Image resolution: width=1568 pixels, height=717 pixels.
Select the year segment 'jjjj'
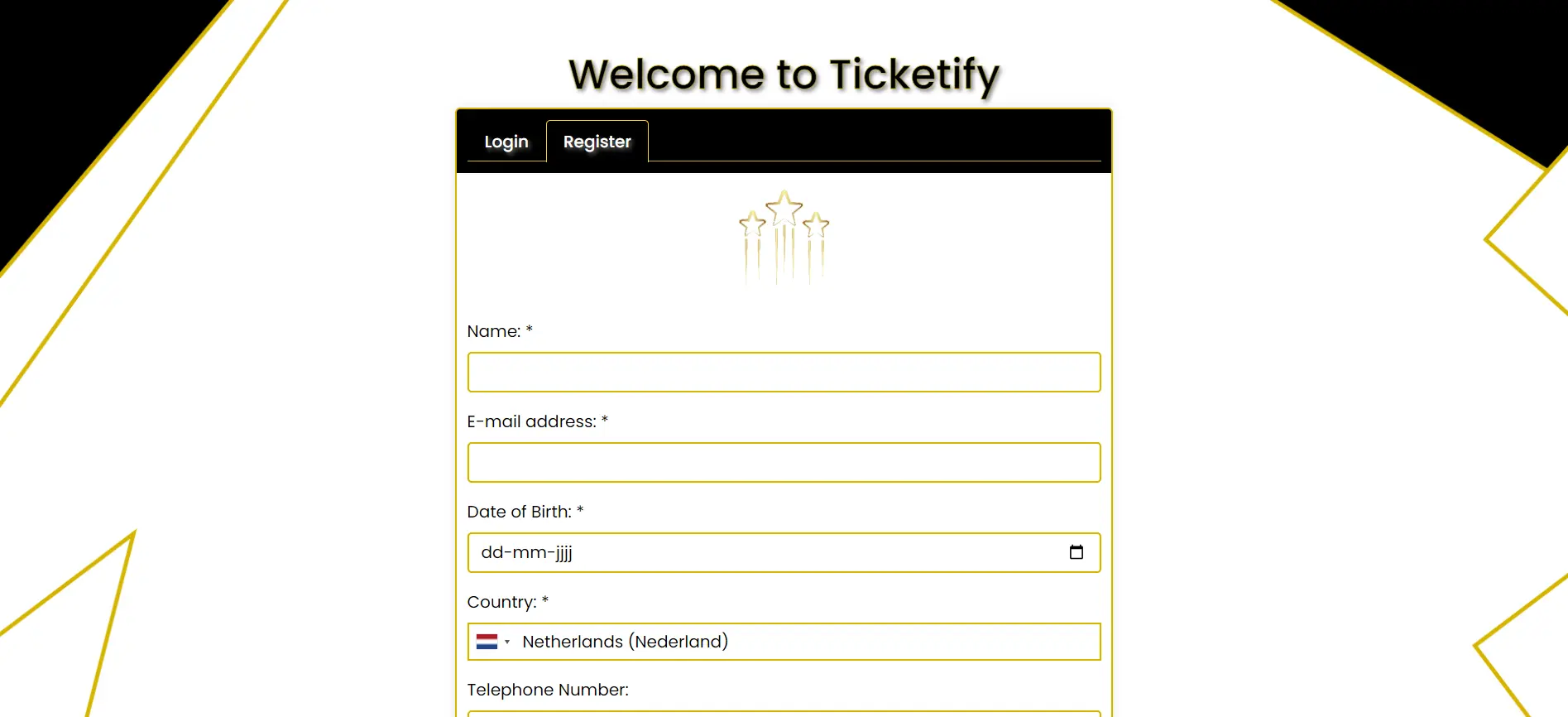[x=563, y=552]
